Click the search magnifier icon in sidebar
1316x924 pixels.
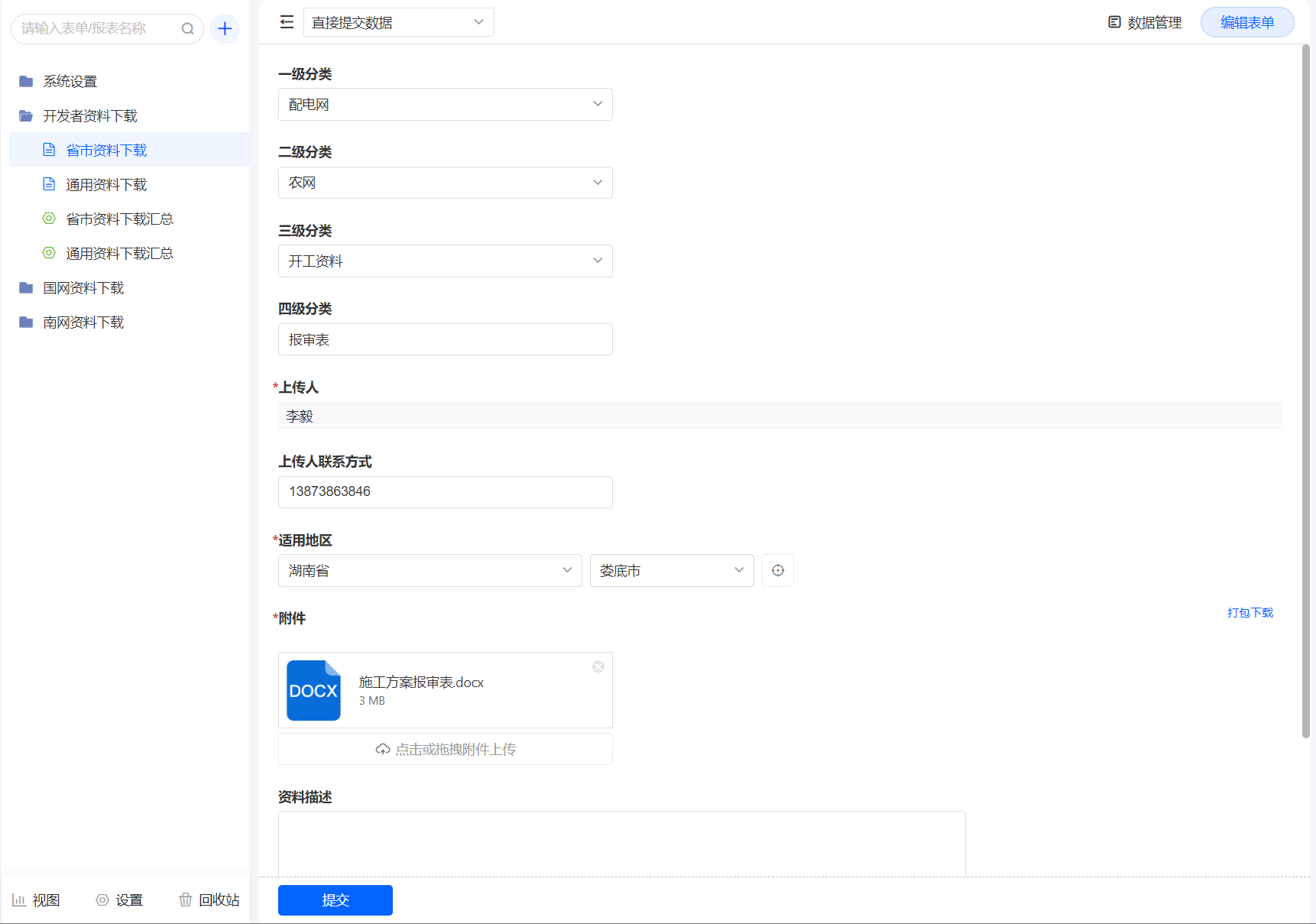[x=187, y=29]
